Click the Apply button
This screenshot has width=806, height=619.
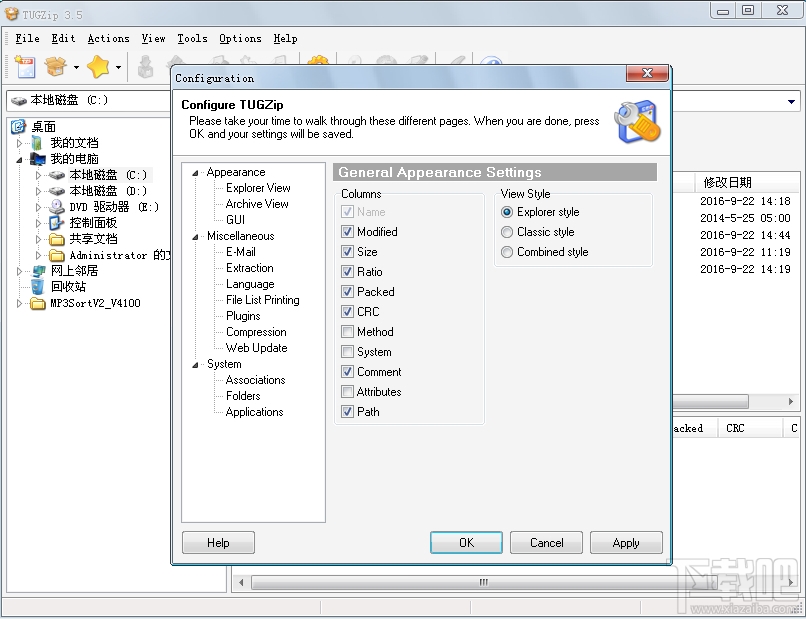tap(626, 542)
